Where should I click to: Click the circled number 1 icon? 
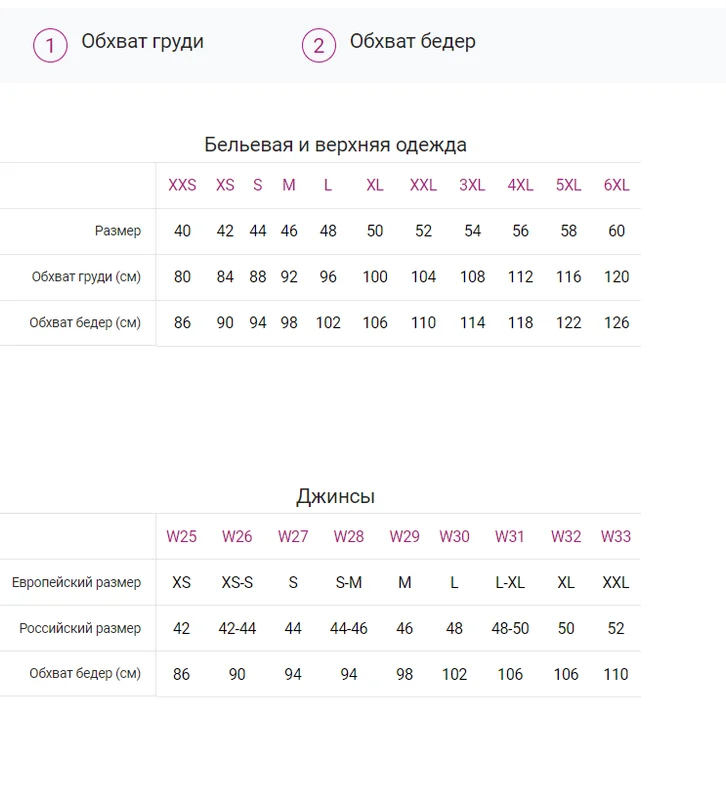(x=50, y=45)
